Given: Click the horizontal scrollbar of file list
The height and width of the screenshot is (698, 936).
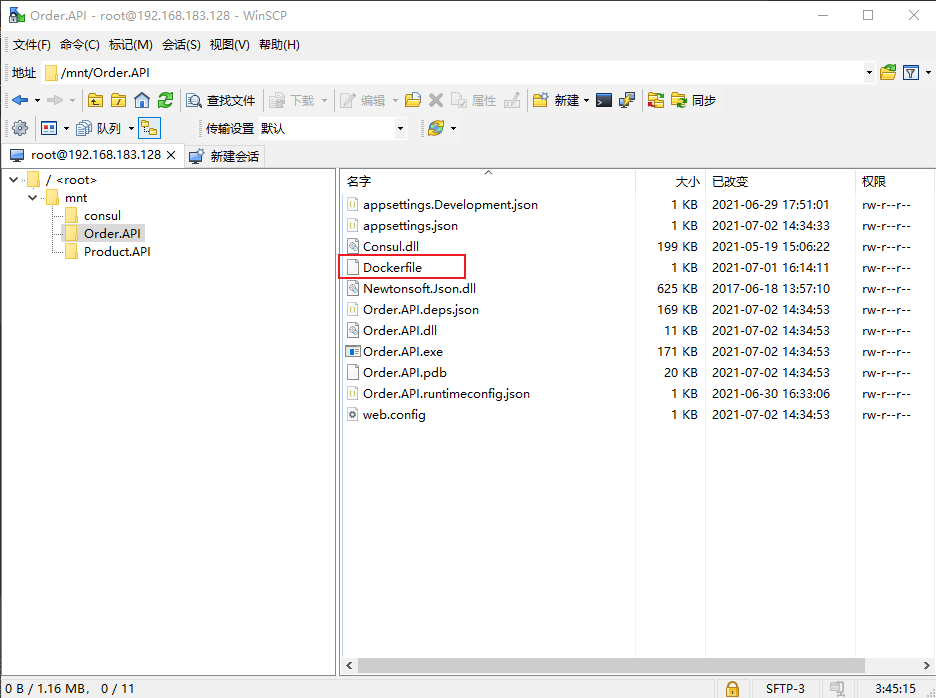Looking at the screenshot, I should click(611, 665).
